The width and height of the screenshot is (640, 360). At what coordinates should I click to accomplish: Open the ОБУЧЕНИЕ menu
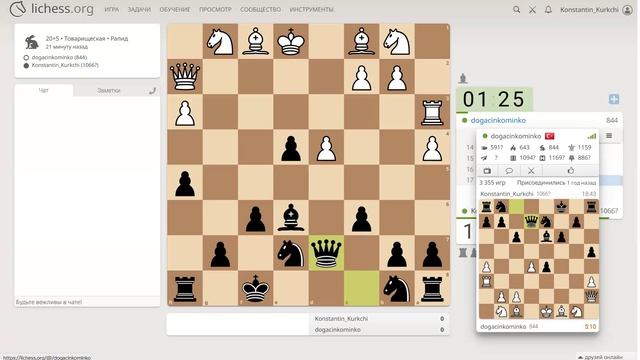click(x=175, y=9)
